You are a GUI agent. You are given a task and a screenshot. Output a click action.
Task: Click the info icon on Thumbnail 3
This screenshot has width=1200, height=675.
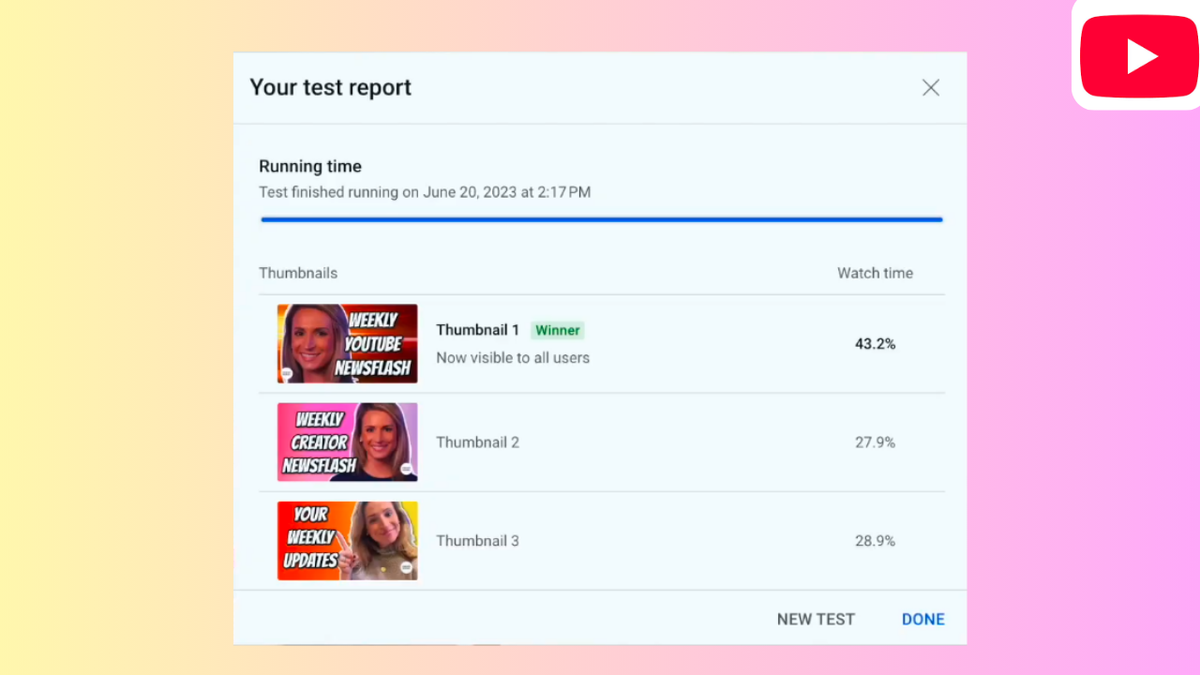405,567
